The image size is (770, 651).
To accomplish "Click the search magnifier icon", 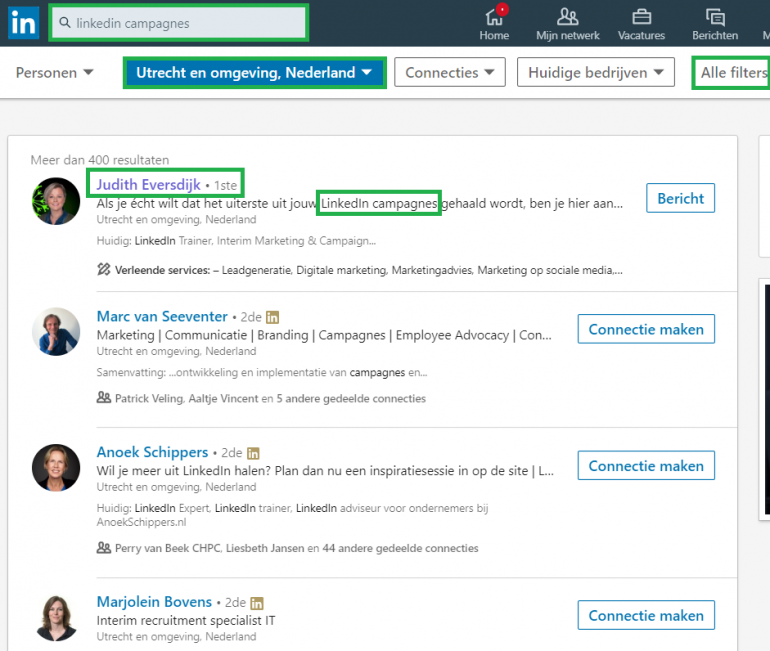I will (x=65, y=23).
